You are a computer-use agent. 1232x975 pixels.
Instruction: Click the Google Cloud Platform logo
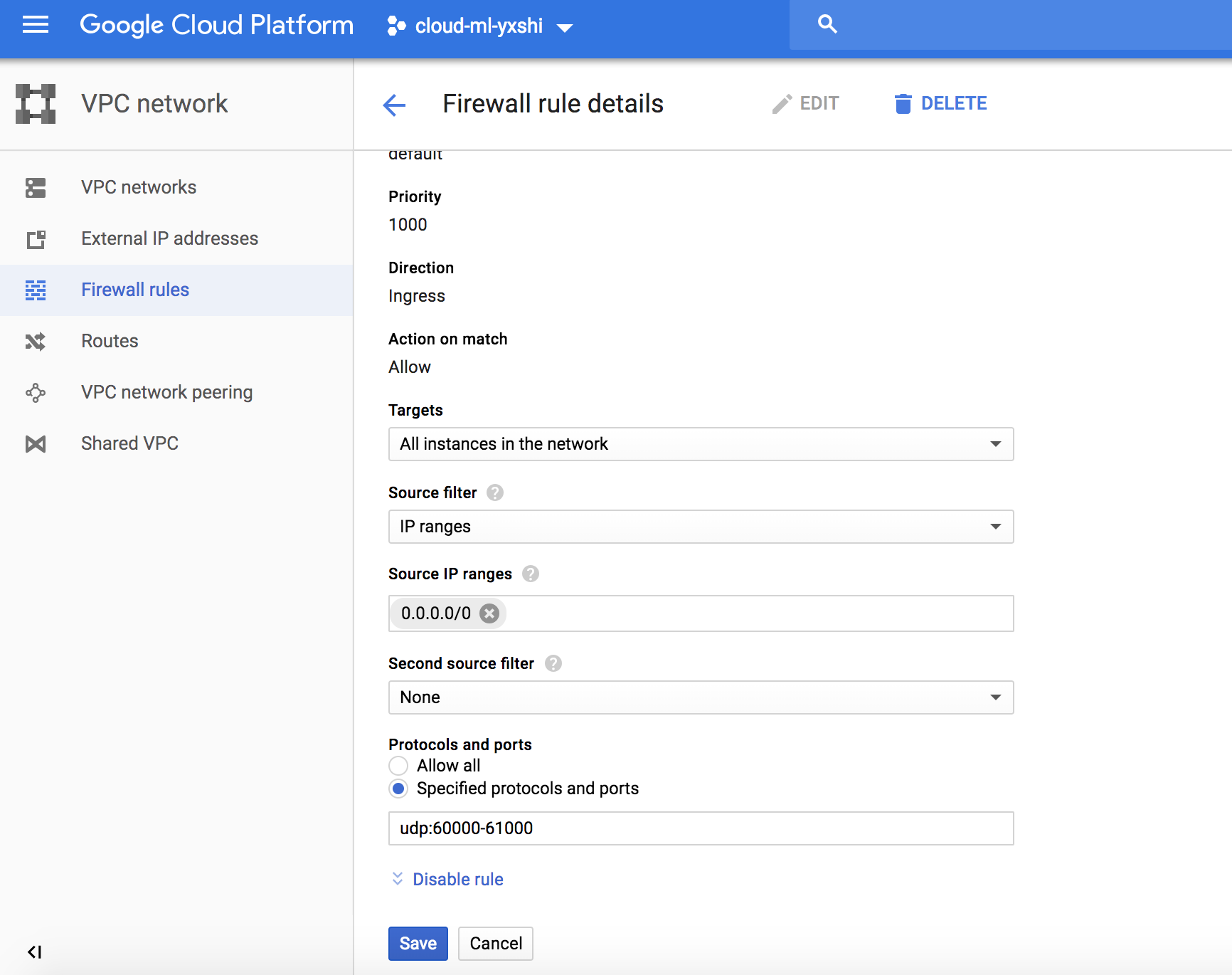pos(216,26)
